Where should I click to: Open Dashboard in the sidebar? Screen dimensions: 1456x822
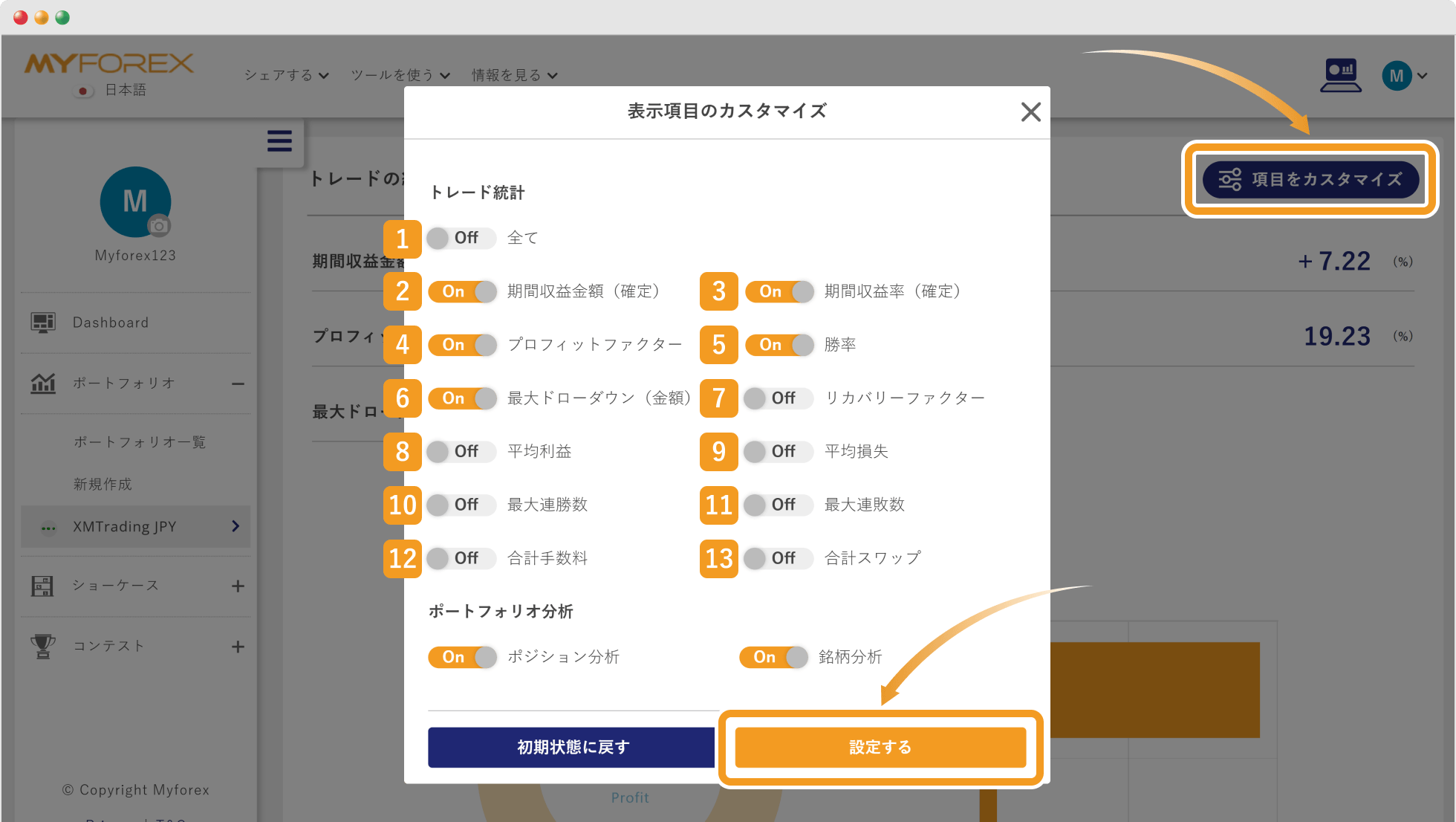coord(135,323)
